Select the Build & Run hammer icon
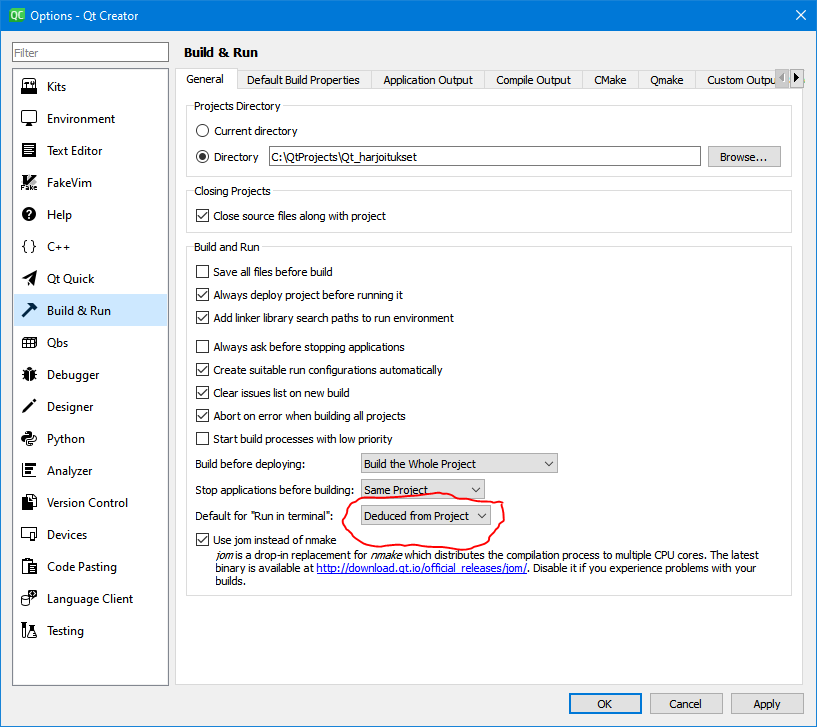 point(29,311)
